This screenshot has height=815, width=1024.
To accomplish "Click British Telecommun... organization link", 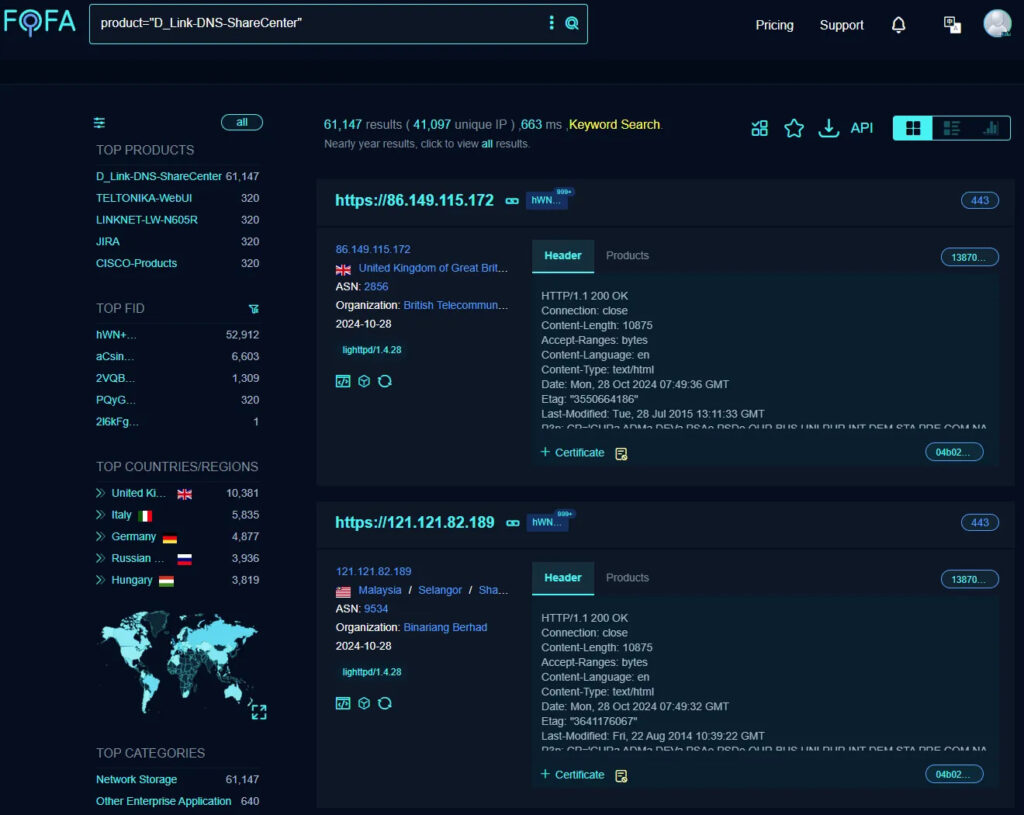I will pyautogui.click(x=455, y=306).
